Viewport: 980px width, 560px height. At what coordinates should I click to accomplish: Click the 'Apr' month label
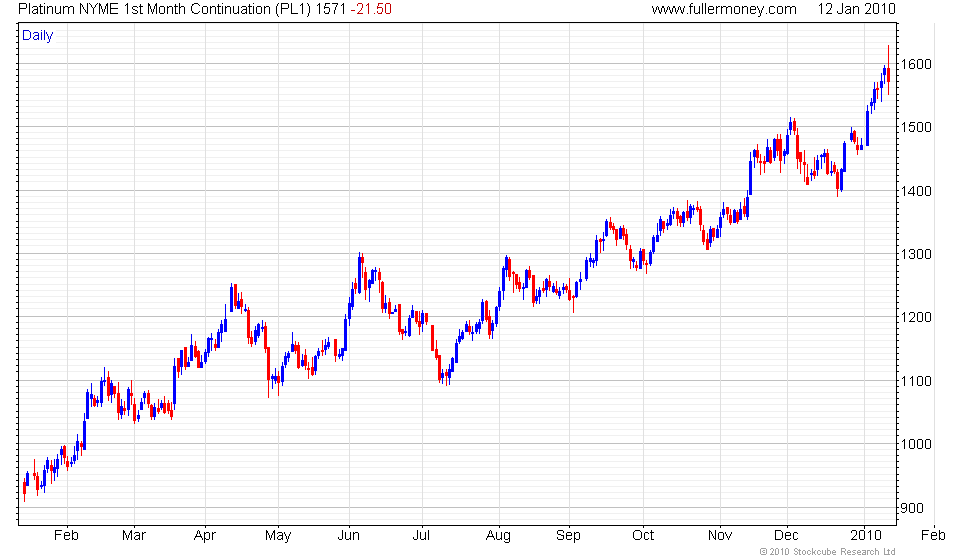click(205, 536)
